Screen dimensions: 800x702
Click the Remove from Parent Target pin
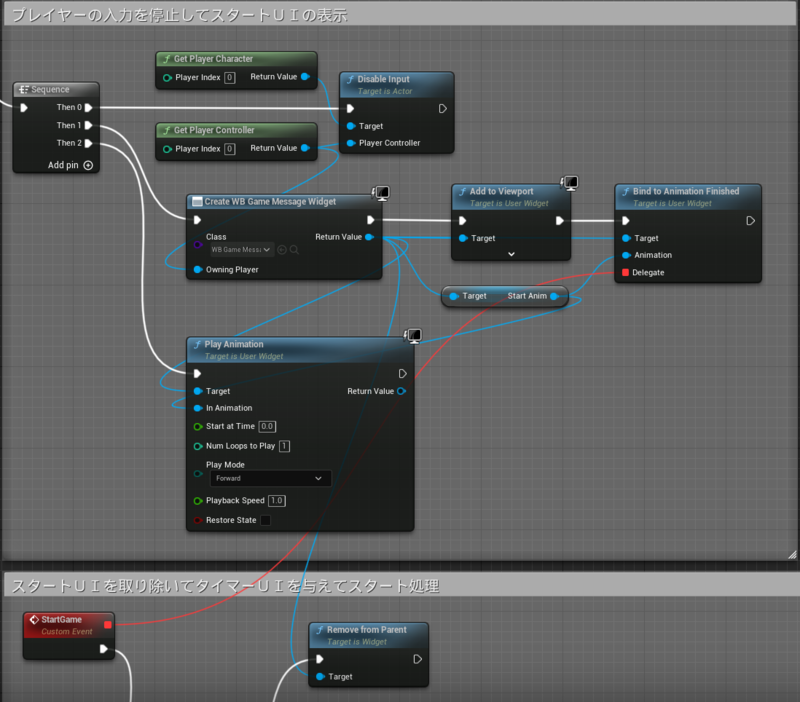point(320,676)
